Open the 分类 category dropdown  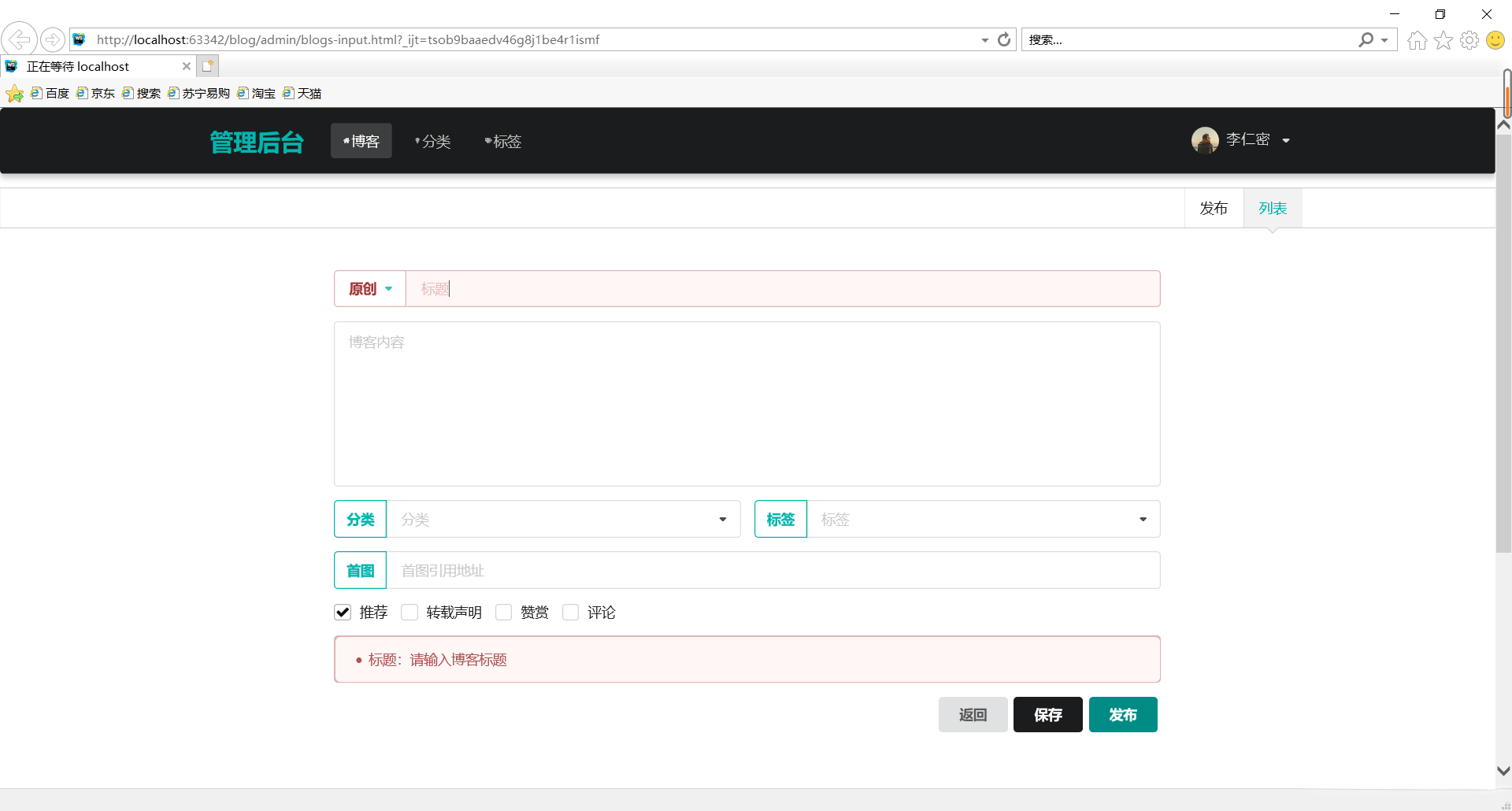click(564, 520)
